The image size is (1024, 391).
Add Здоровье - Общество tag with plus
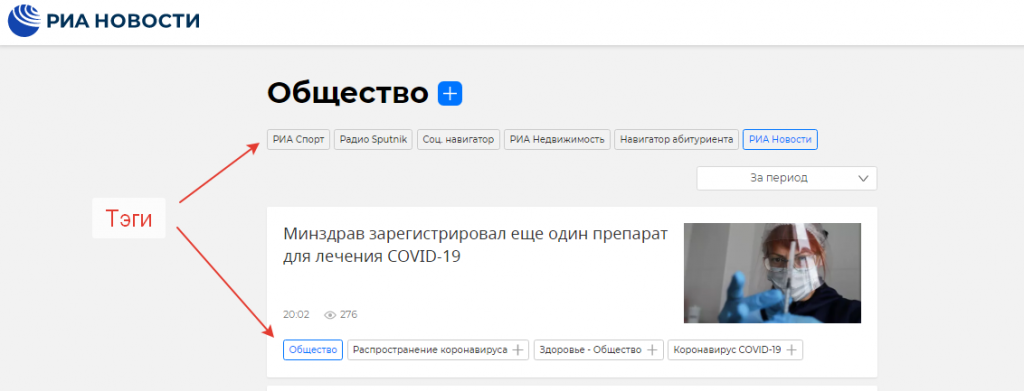(652, 350)
